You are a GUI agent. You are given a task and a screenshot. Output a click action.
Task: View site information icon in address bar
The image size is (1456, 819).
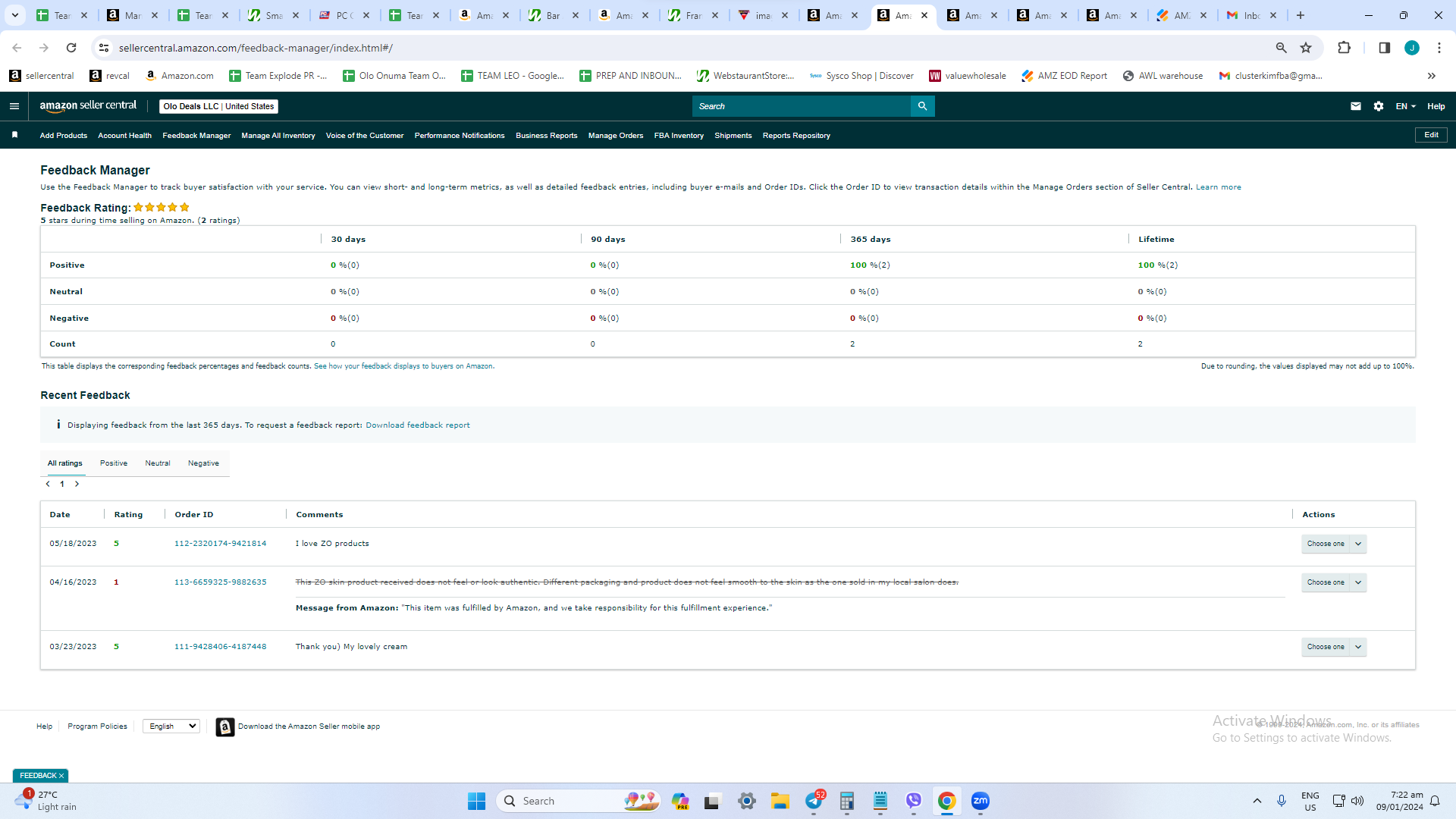[x=104, y=48]
